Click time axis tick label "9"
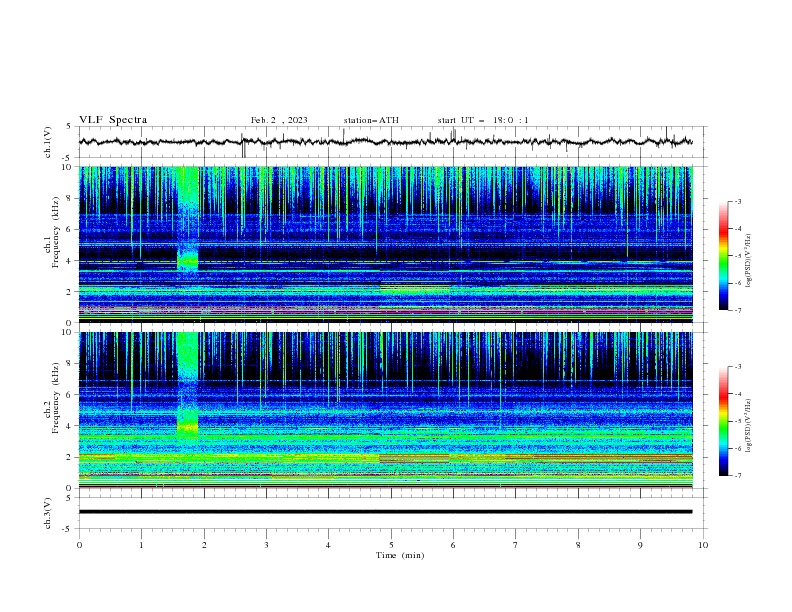792x612 pixels. pos(640,545)
